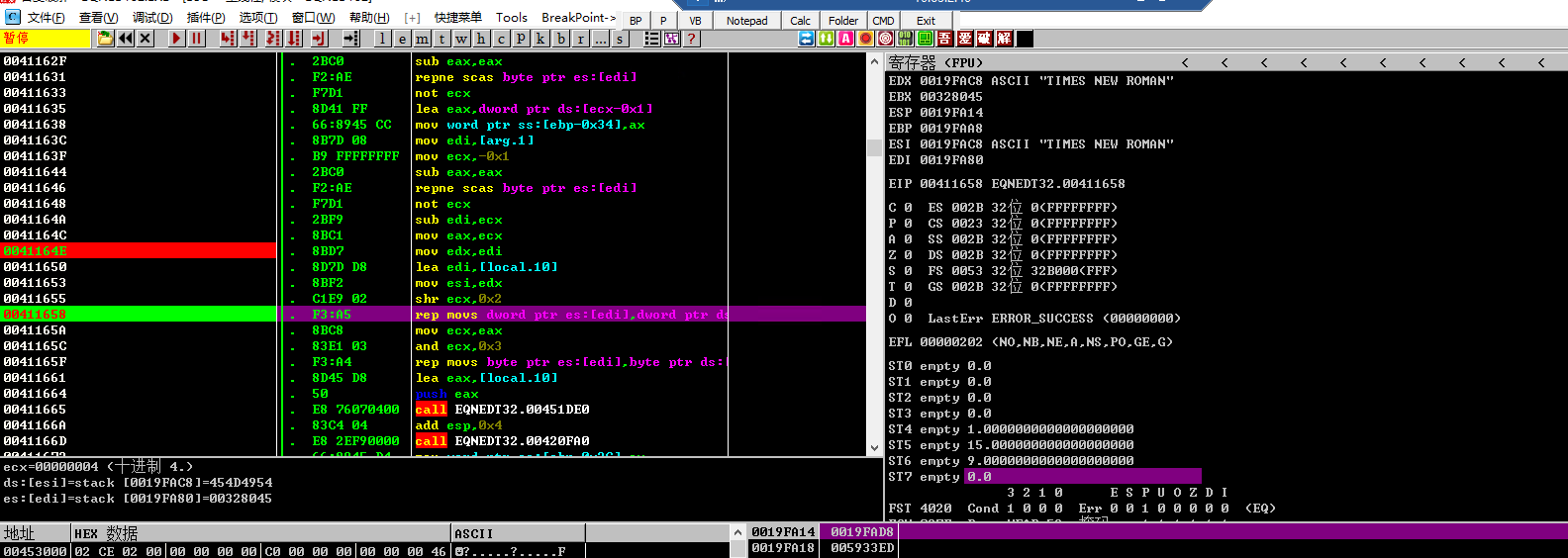Viewport: 1568px width, 558px height.
Task: Open help with the red question mark icon
Action: tap(691, 39)
